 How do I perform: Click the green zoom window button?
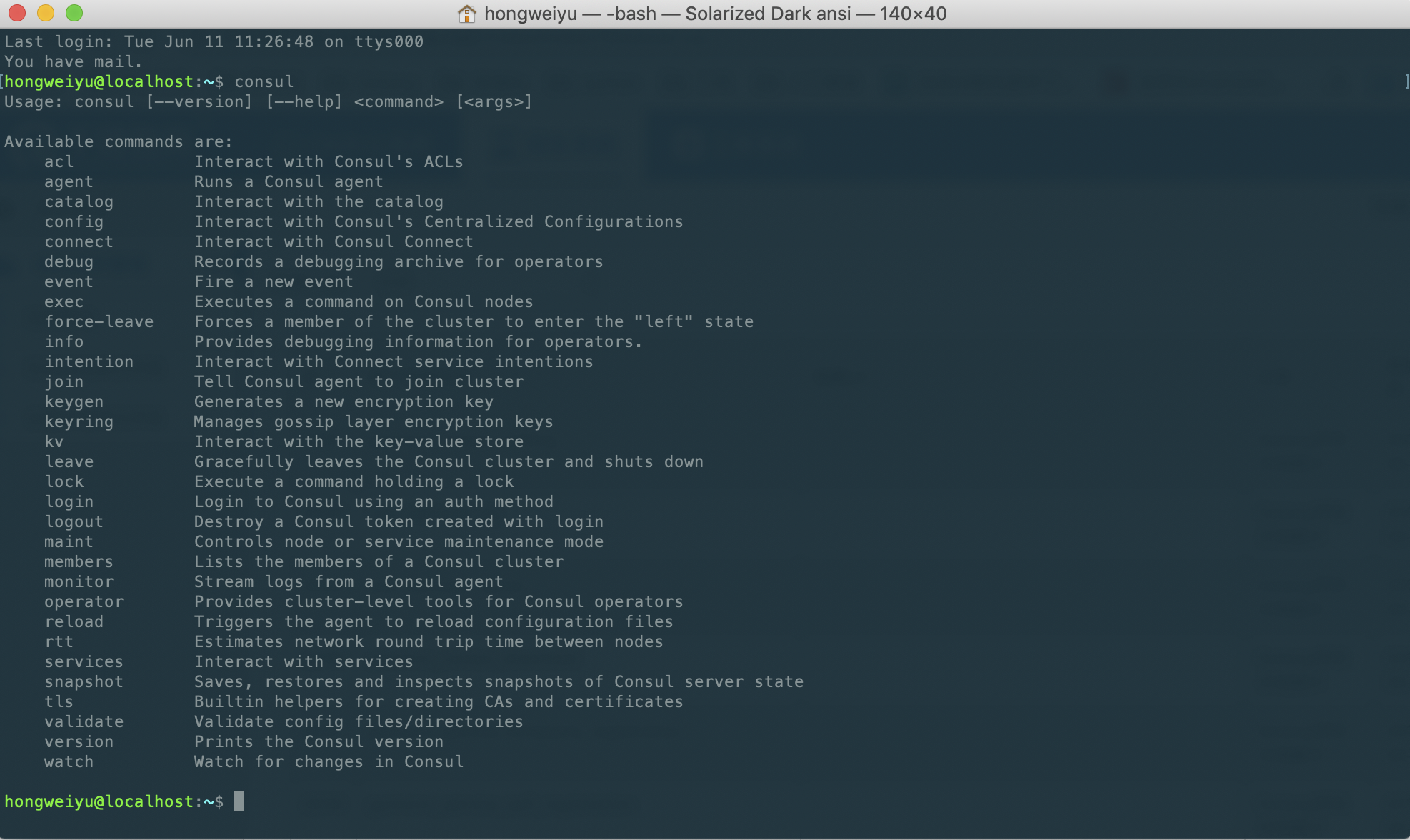point(74,13)
